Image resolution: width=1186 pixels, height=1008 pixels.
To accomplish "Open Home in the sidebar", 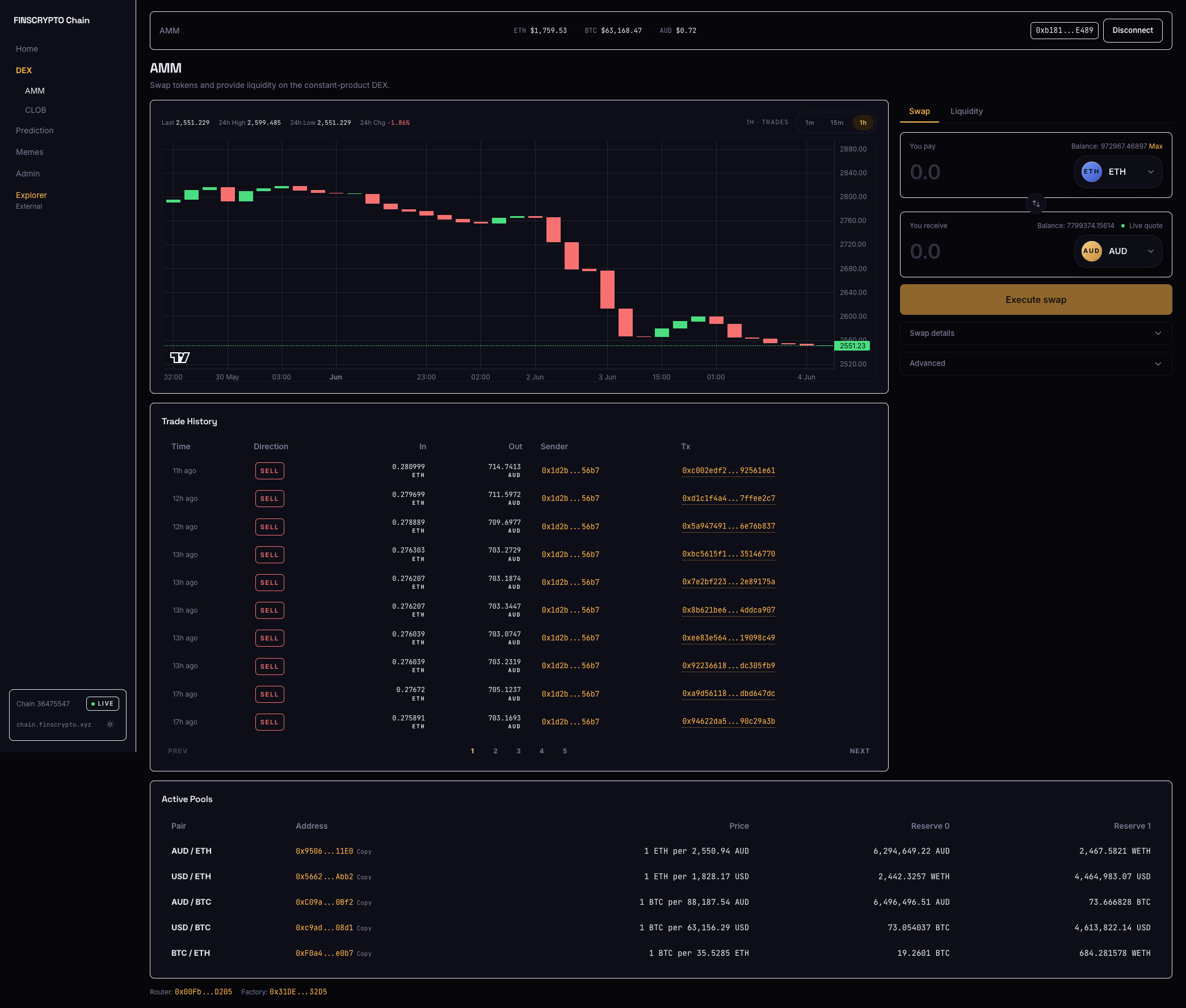I will [x=27, y=49].
